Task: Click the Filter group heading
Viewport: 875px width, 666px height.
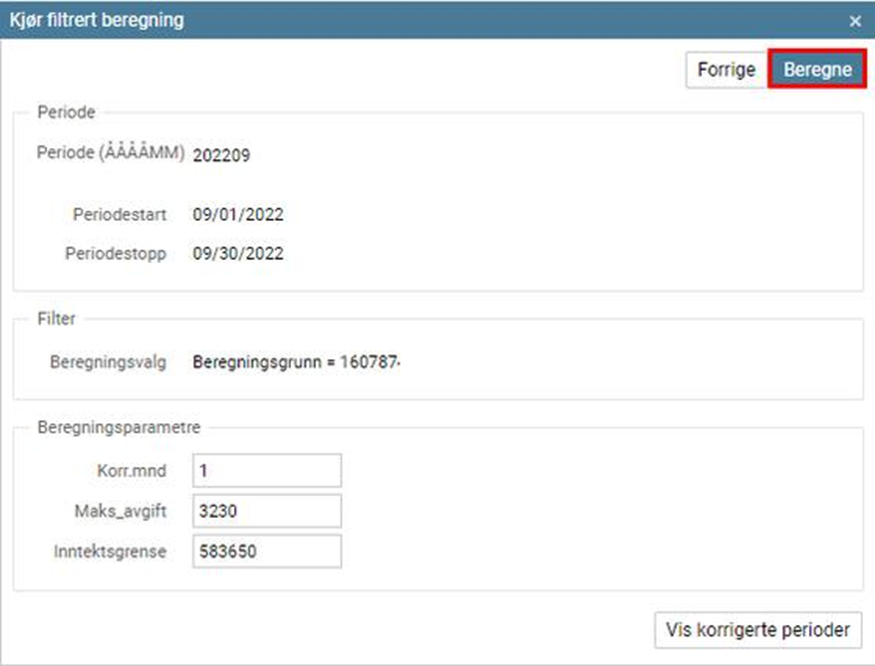Action: click(56, 319)
